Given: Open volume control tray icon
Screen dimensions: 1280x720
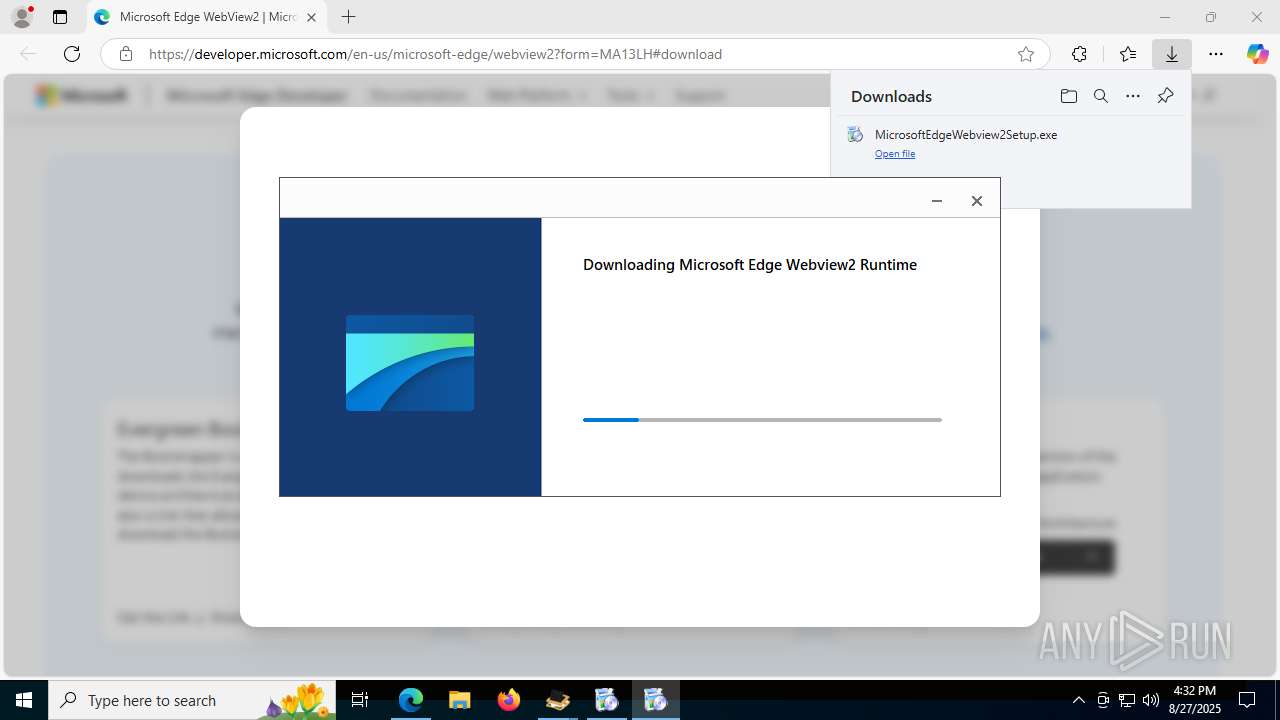Looking at the screenshot, I should [x=1151, y=700].
